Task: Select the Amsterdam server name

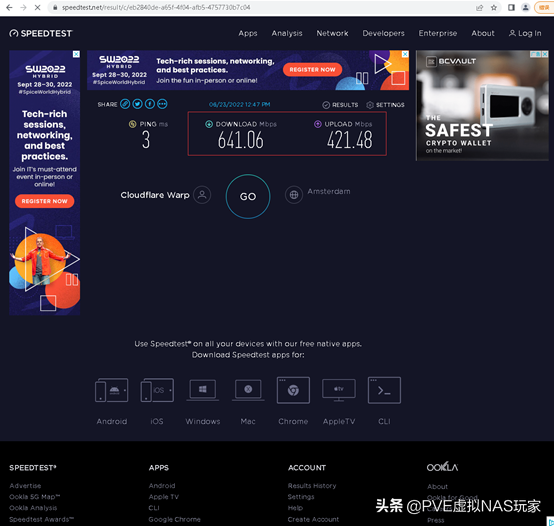Action: (329, 191)
